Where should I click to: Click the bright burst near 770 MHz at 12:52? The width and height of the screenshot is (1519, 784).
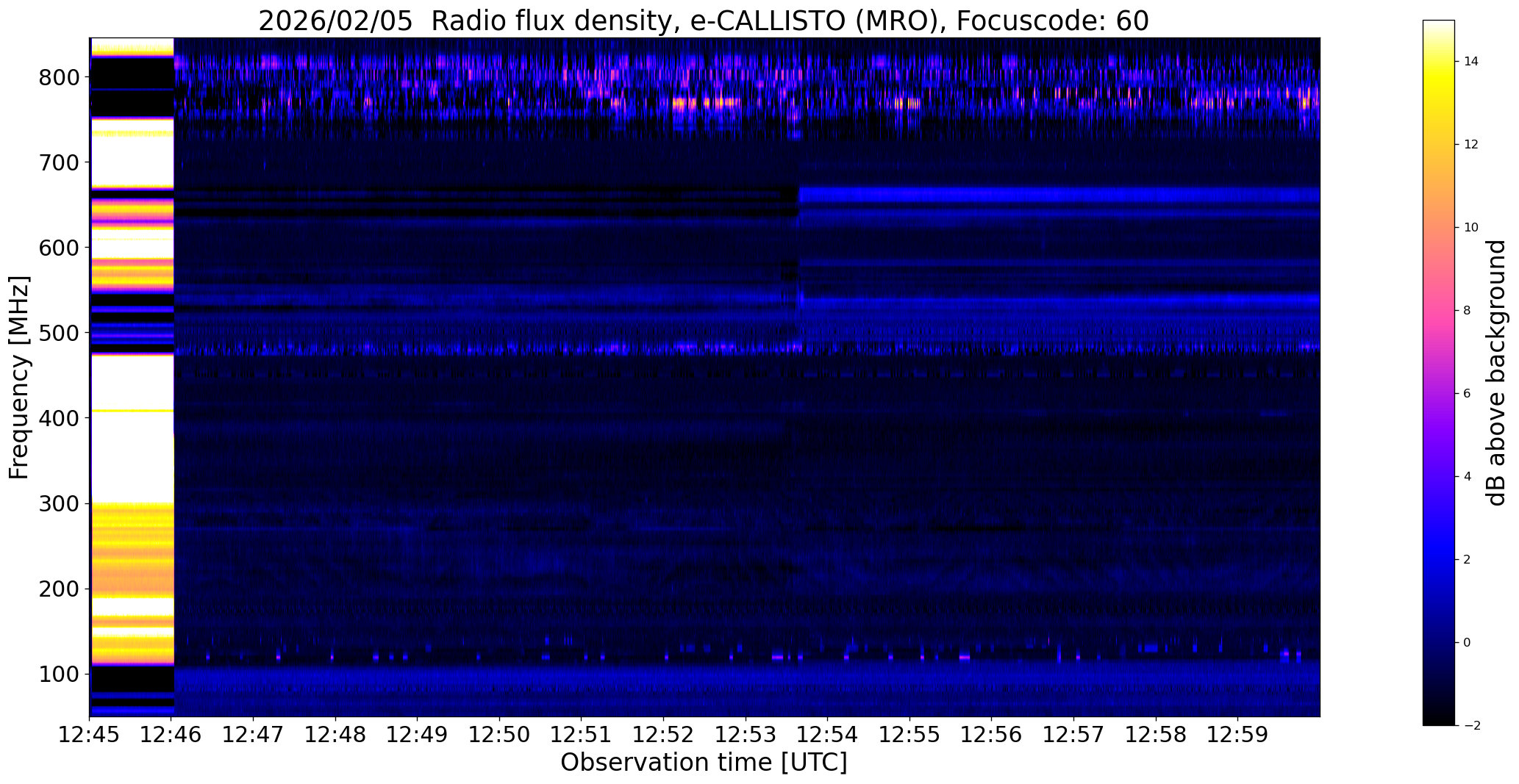click(x=707, y=103)
